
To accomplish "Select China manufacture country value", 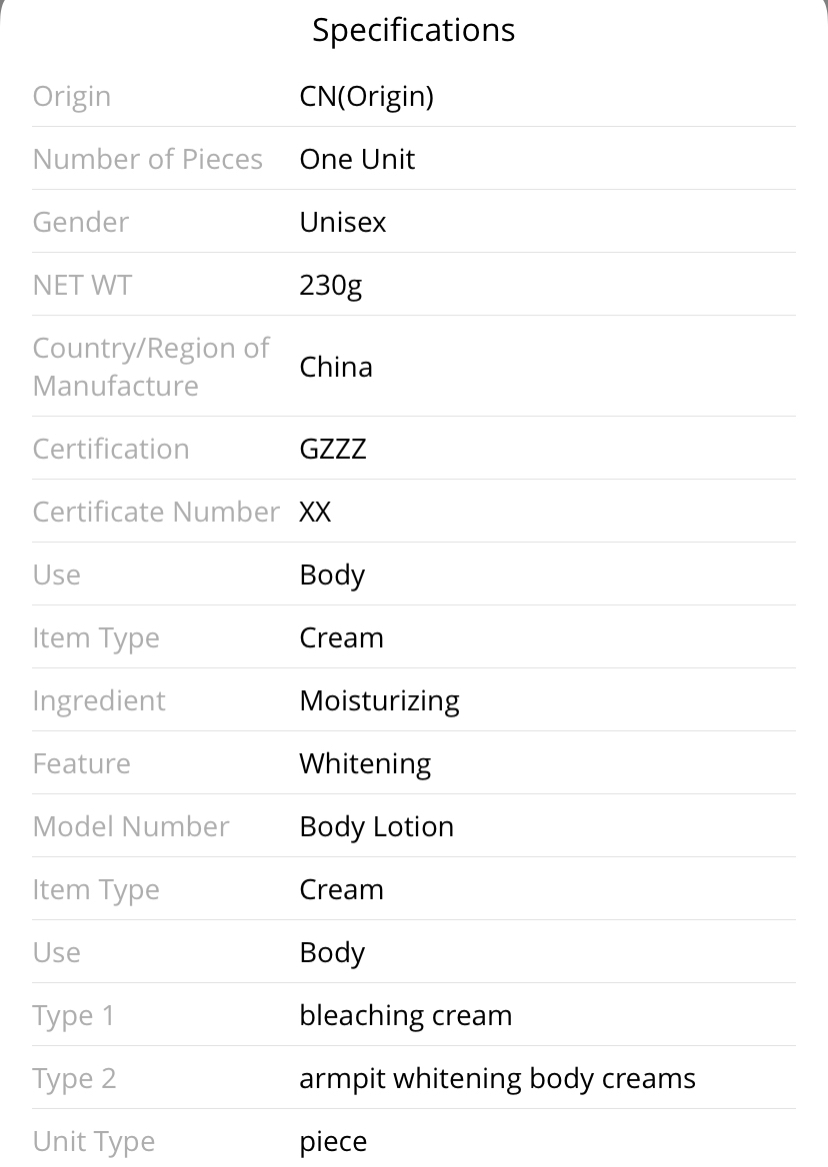I will point(336,367).
